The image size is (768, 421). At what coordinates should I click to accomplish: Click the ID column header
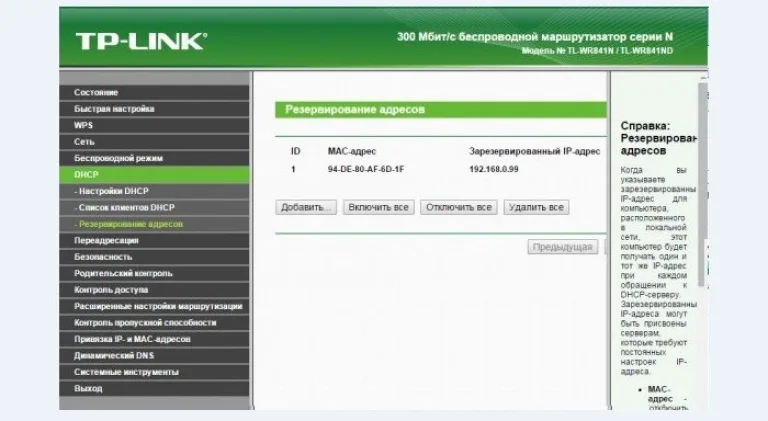295,151
